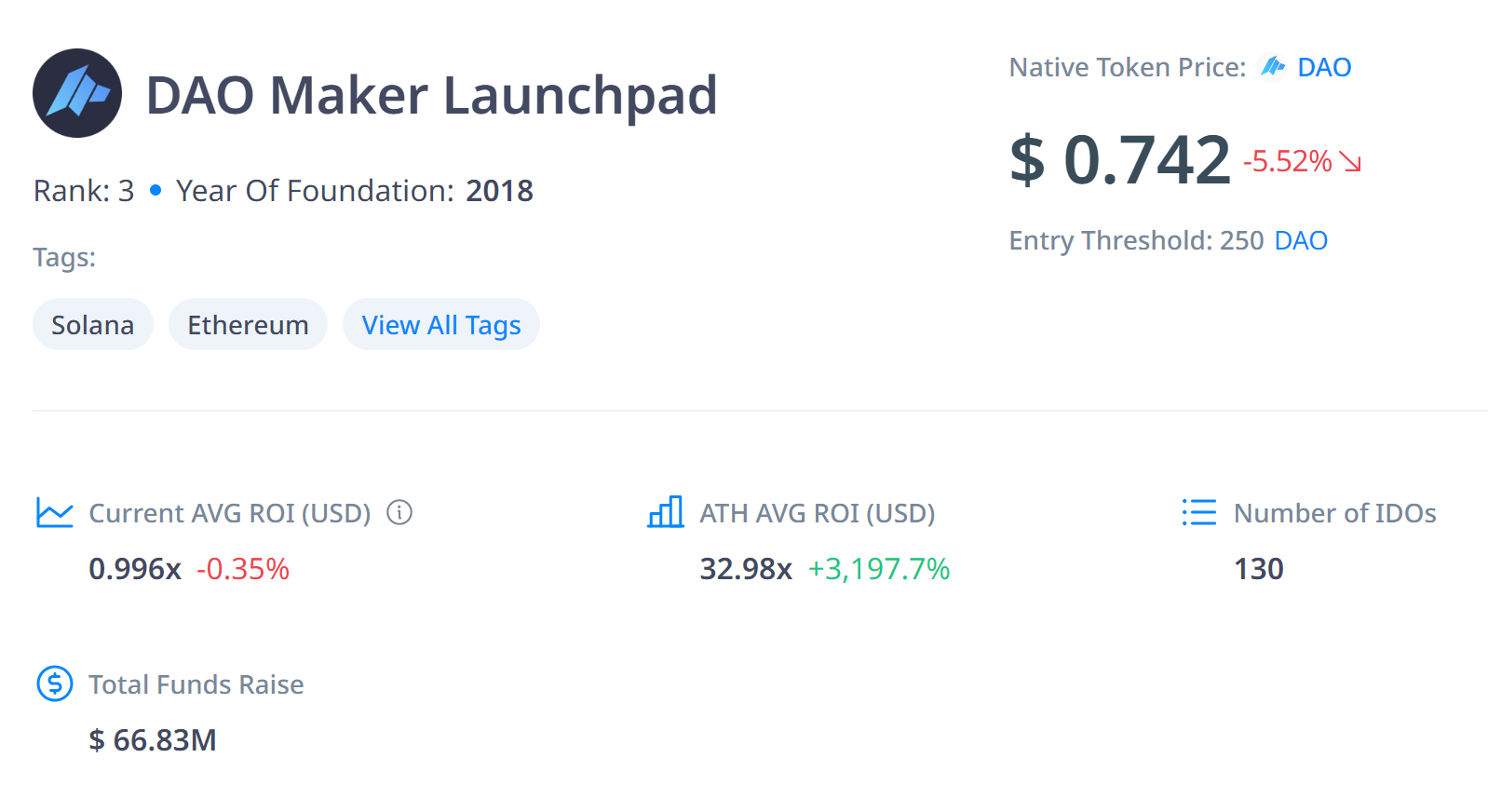Open View All Tags
The height and width of the screenshot is (812, 1488).
click(440, 324)
